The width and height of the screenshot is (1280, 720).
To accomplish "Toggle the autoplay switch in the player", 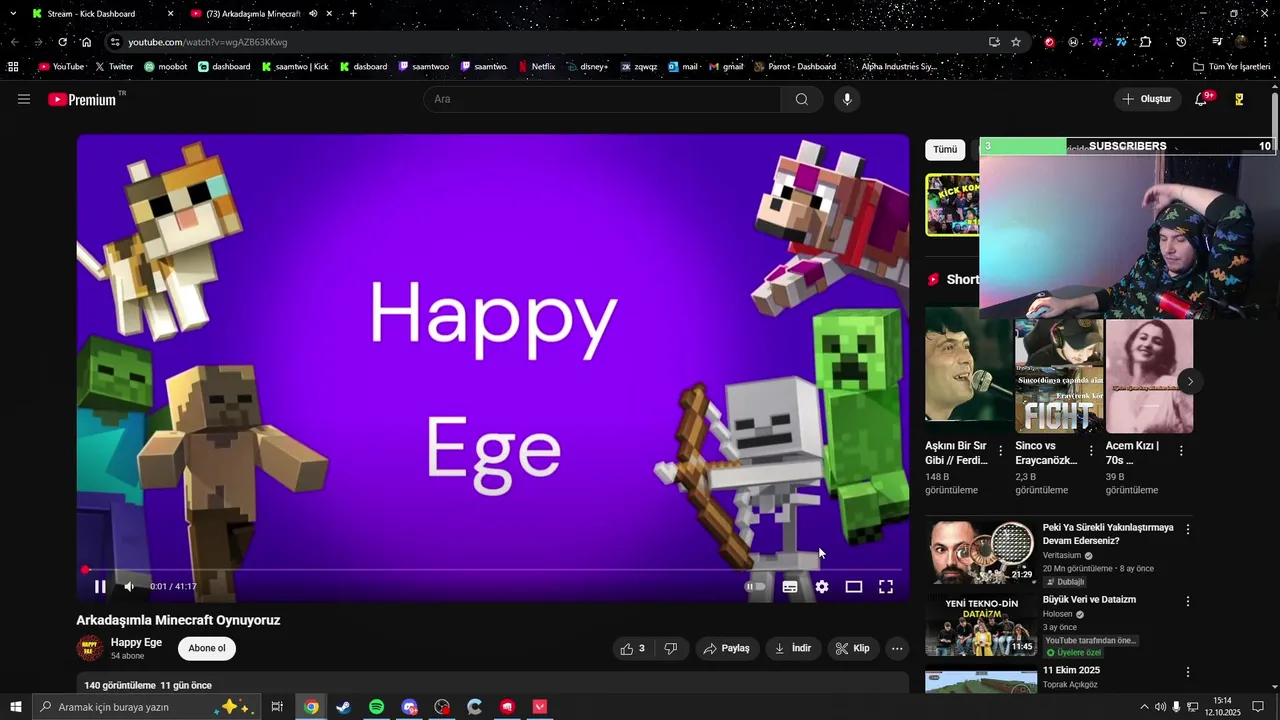I will click(755, 587).
